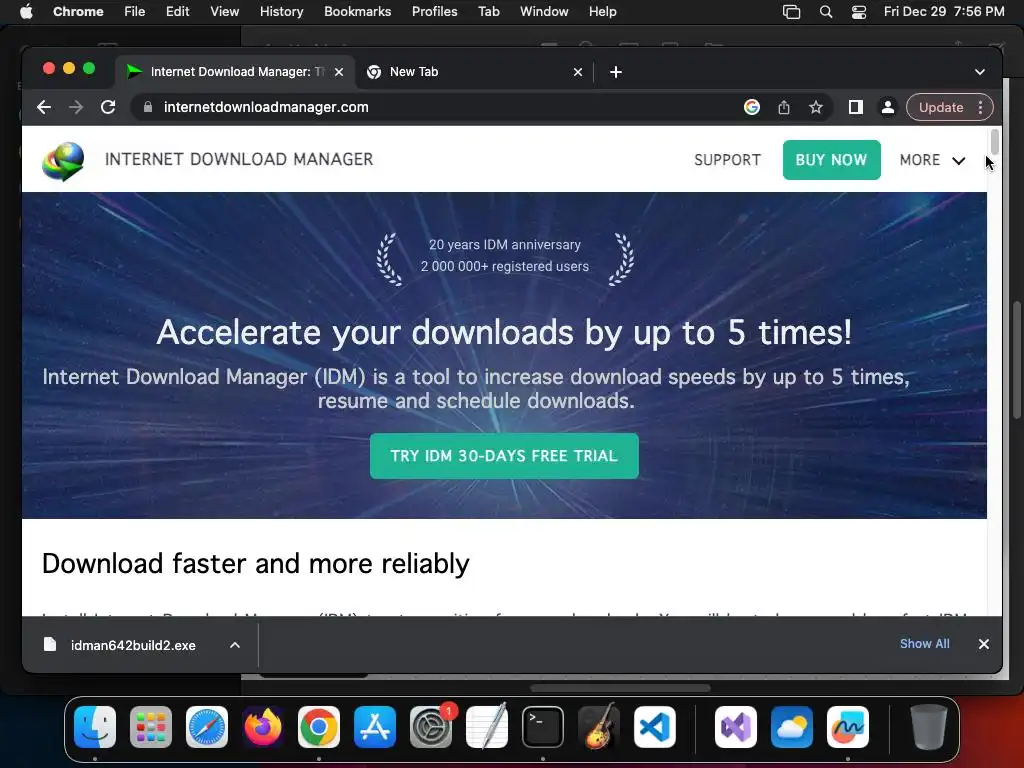This screenshot has height=768, width=1024.
Task: Click the date and time in menu bar
Action: (944, 12)
